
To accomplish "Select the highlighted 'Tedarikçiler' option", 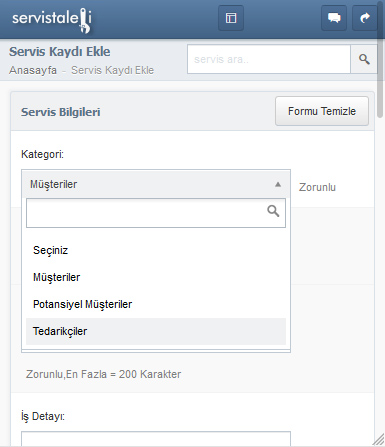I will [156, 331].
